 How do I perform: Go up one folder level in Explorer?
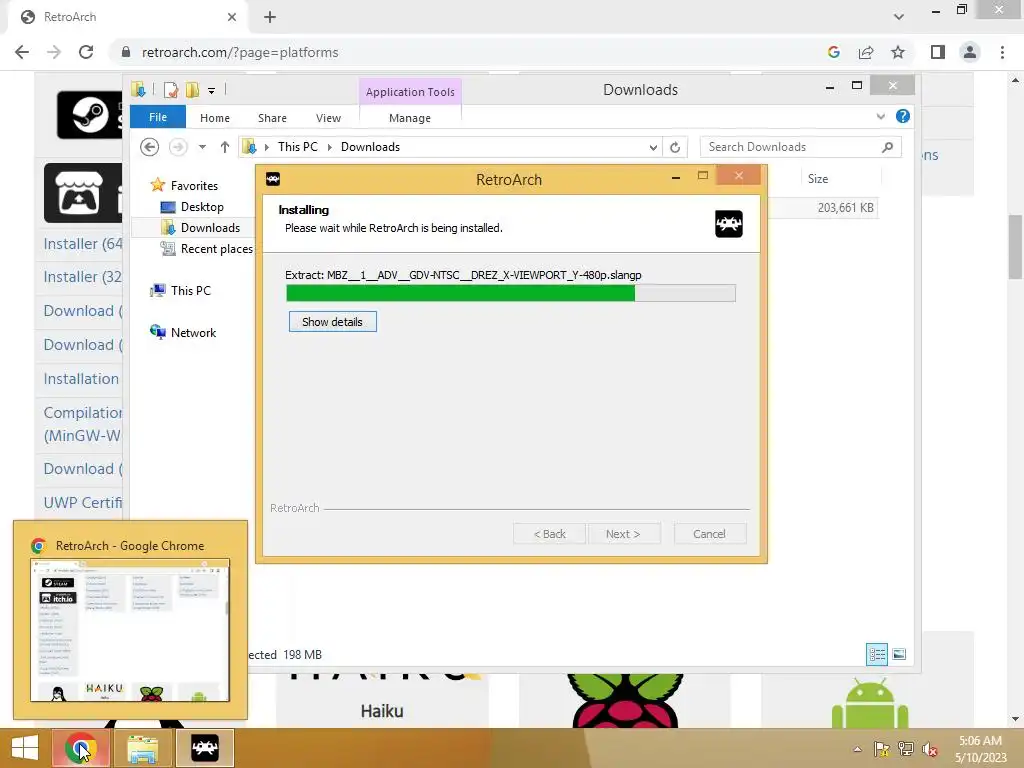click(x=225, y=147)
